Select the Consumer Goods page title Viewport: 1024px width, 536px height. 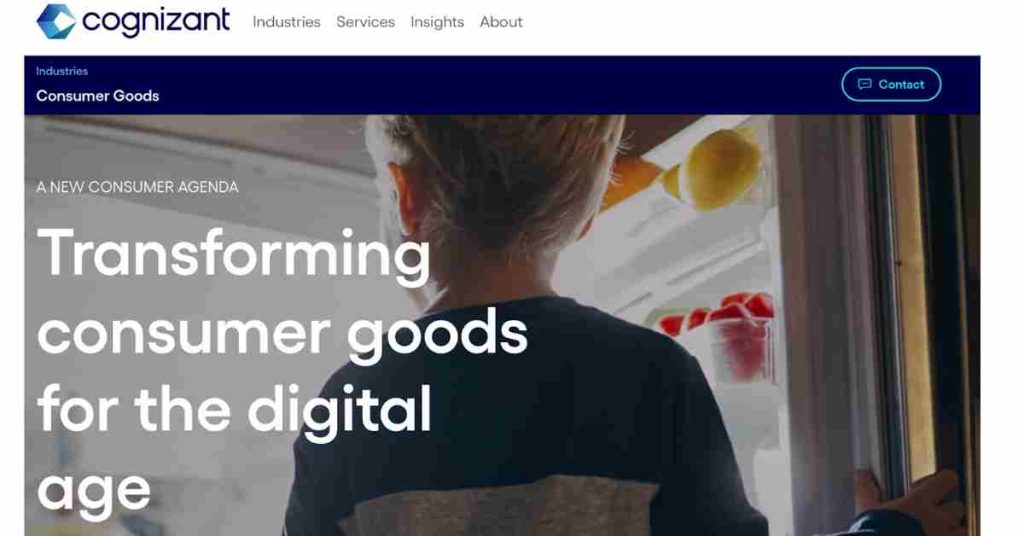point(97,96)
